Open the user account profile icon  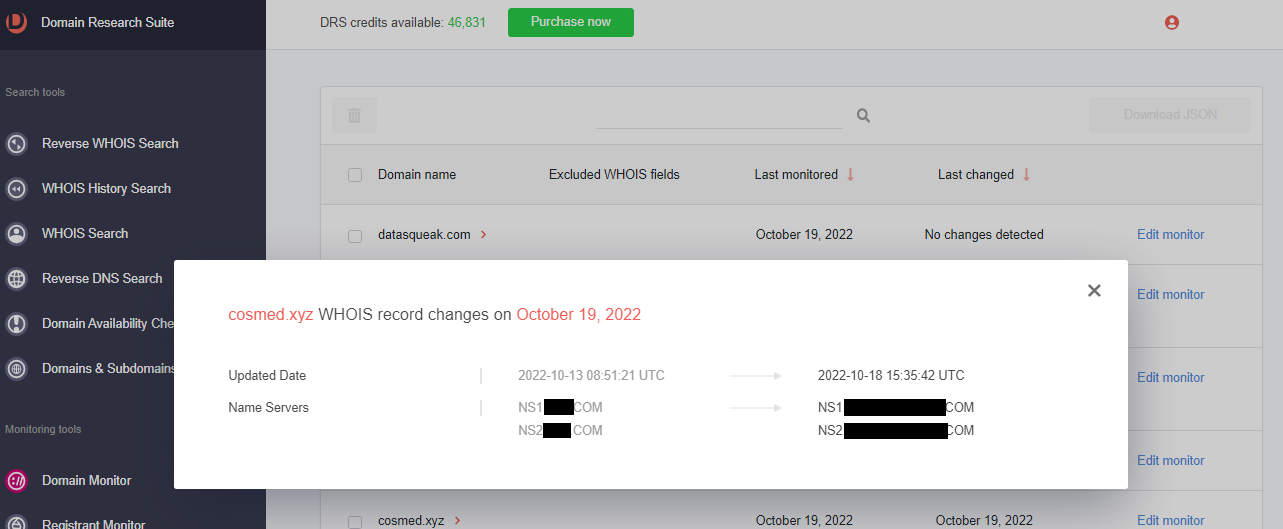click(1172, 22)
